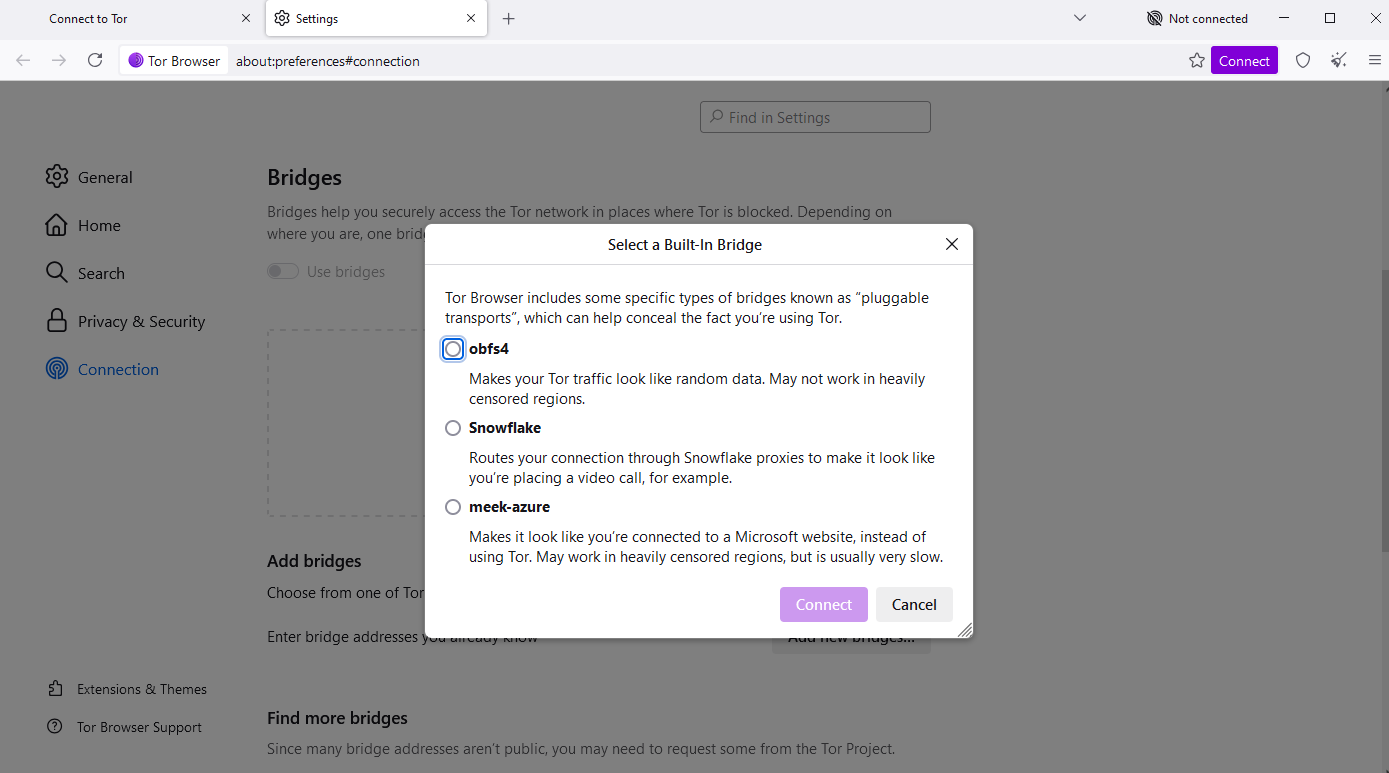Click the General gear icon
This screenshot has height=773, width=1389.
point(57,176)
